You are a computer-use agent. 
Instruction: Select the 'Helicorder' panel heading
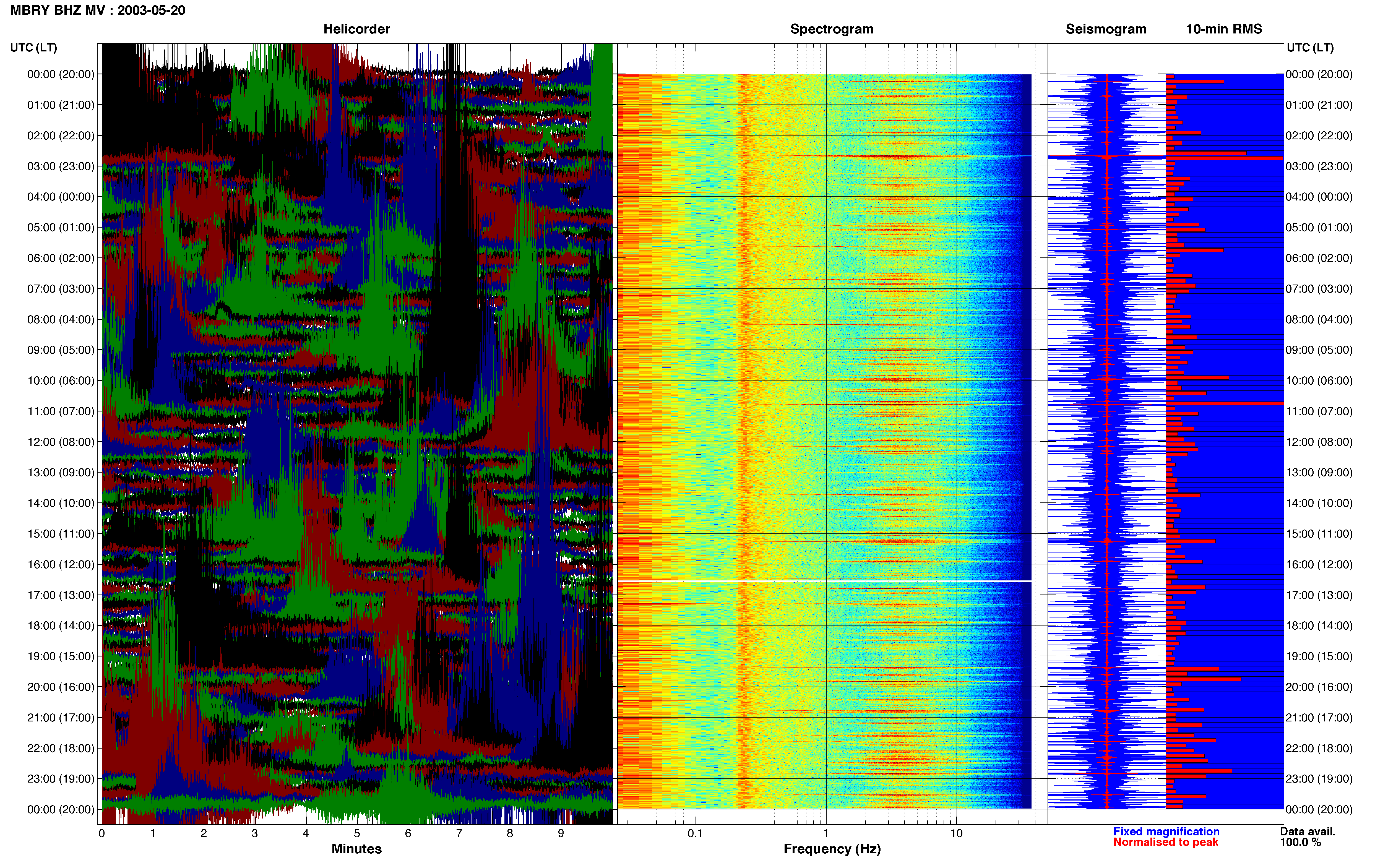[356, 29]
